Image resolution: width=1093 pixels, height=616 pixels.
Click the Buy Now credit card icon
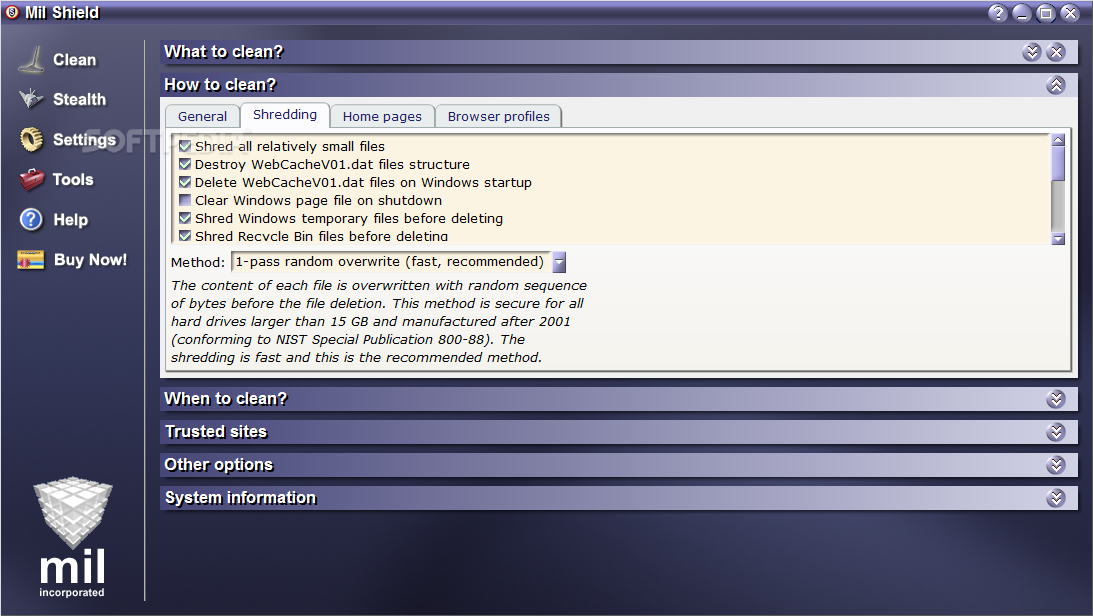tap(31, 260)
